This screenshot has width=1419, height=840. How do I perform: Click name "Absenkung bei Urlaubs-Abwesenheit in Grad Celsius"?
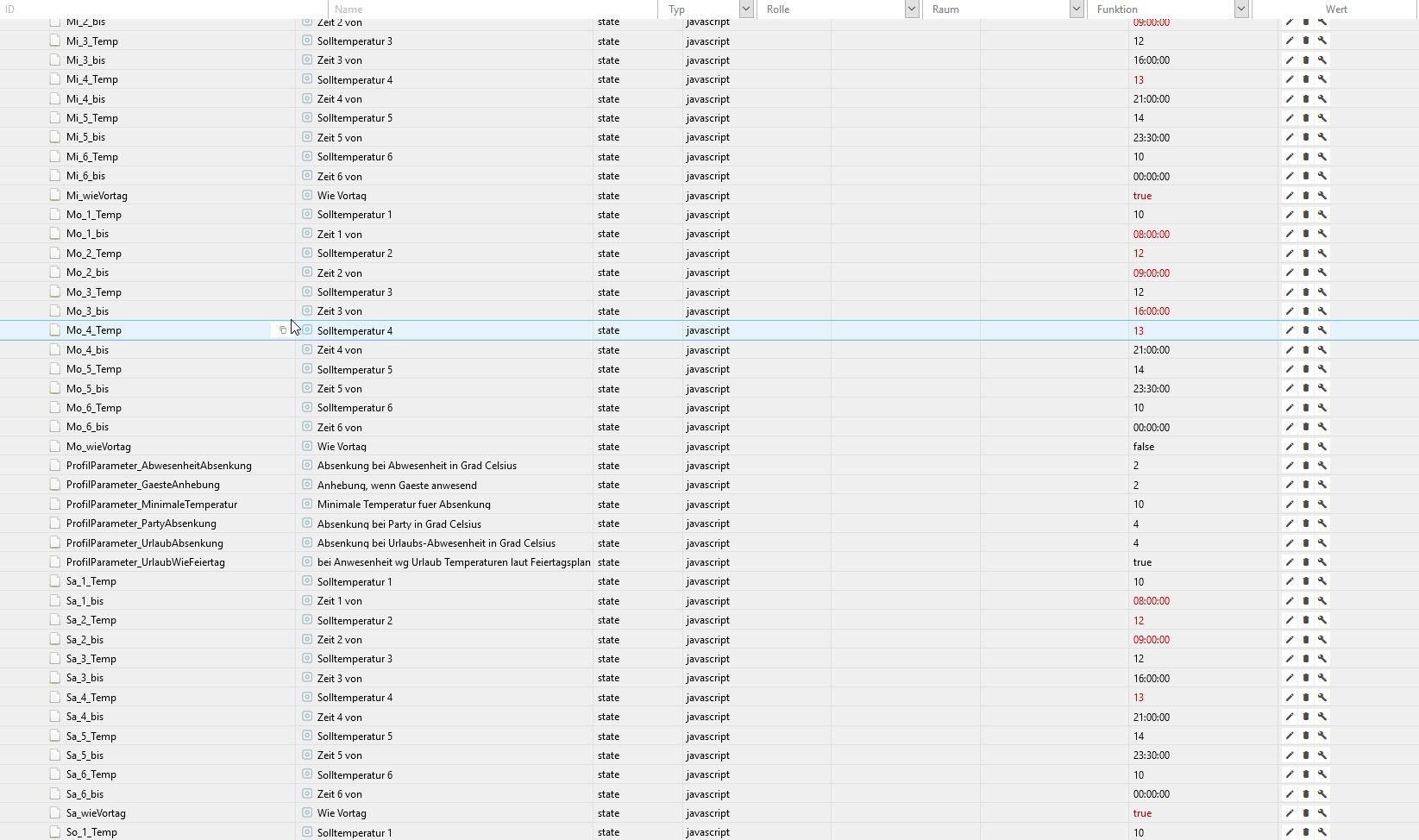[x=436, y=543]
